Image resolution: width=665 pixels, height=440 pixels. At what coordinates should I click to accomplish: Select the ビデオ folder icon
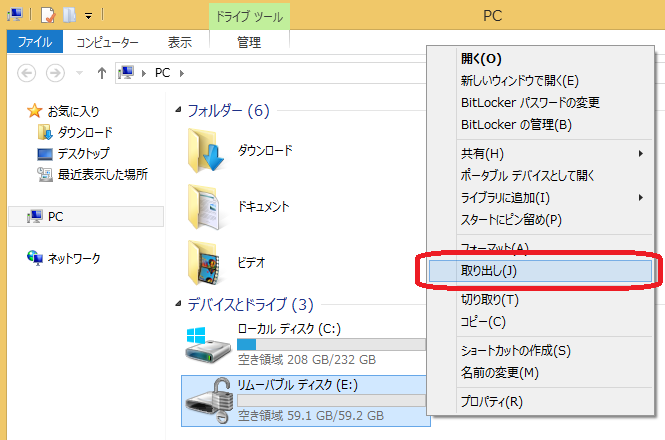pos(204,263)
